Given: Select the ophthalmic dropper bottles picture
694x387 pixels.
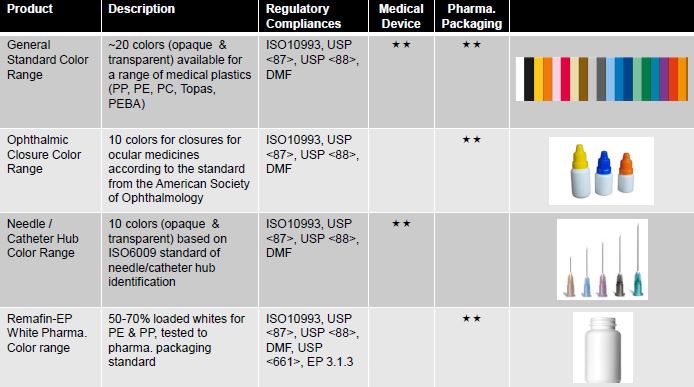Looking at the screenshot, I should point(601,171).
